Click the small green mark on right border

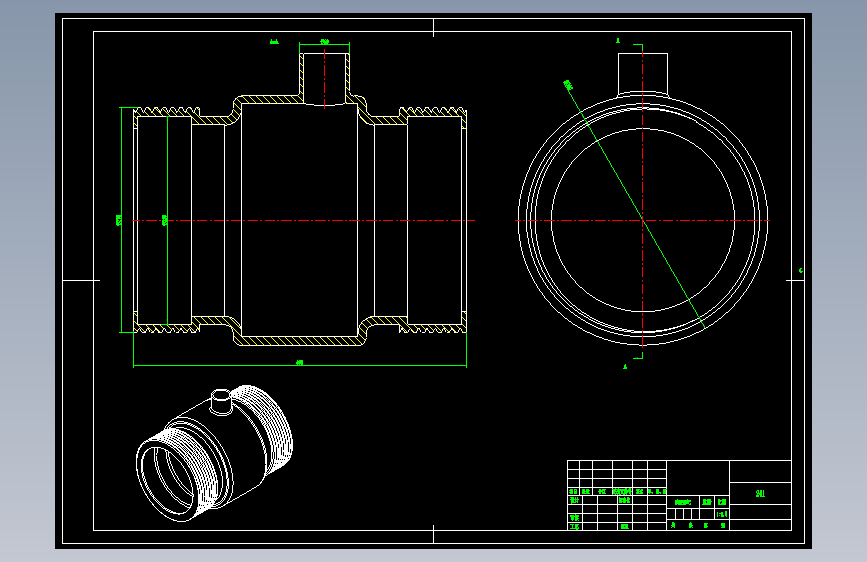coord(801,270)
